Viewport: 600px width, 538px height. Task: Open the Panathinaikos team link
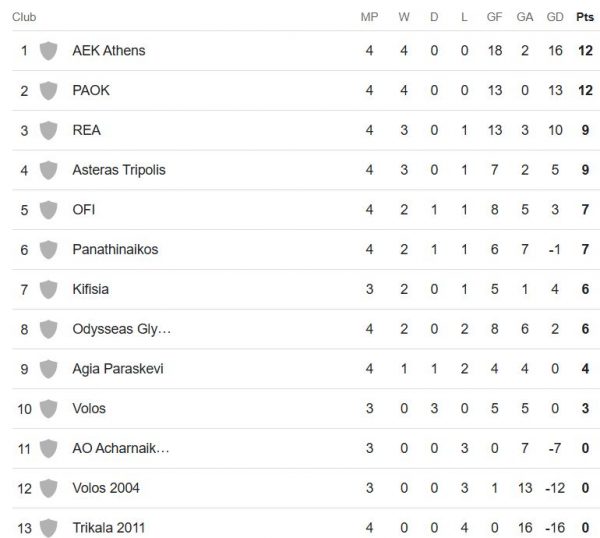pyautogui.click(x=115, y=249)
